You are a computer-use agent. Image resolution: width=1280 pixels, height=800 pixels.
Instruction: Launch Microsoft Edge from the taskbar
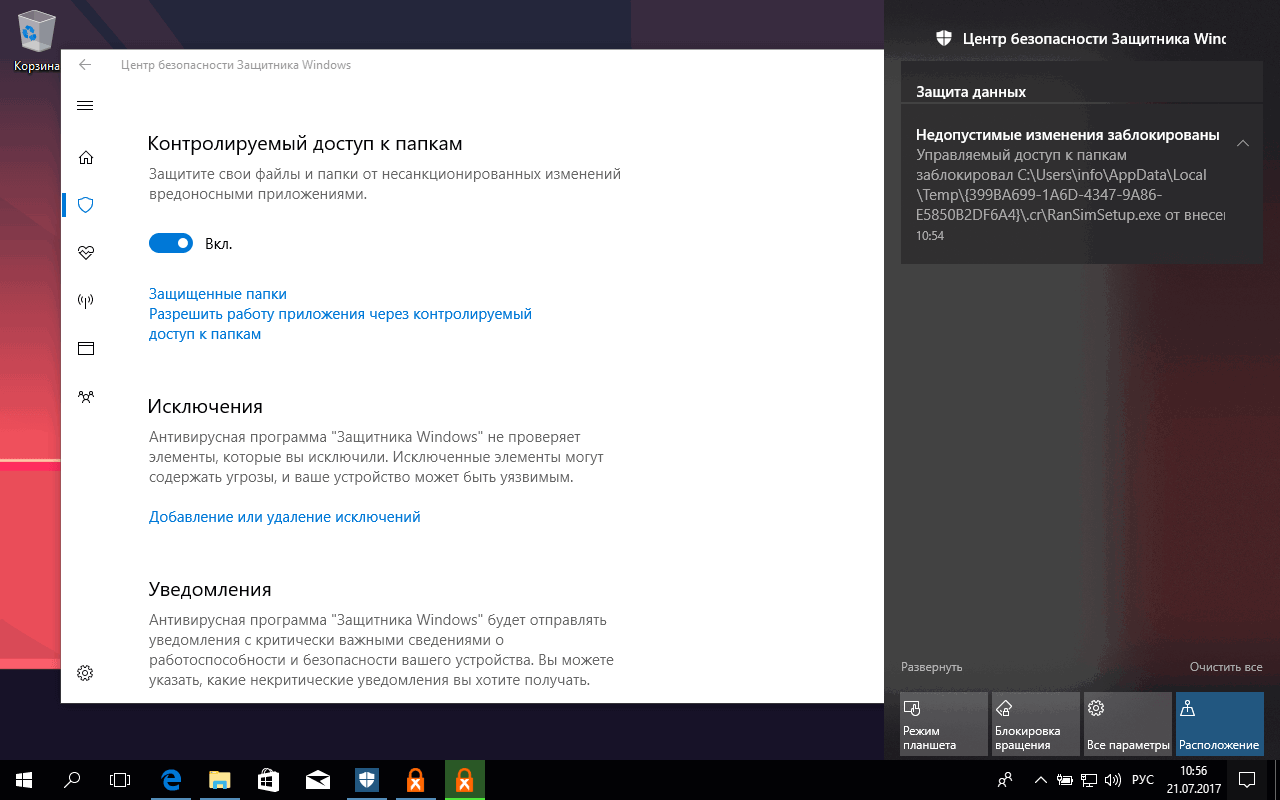[171, 779]
